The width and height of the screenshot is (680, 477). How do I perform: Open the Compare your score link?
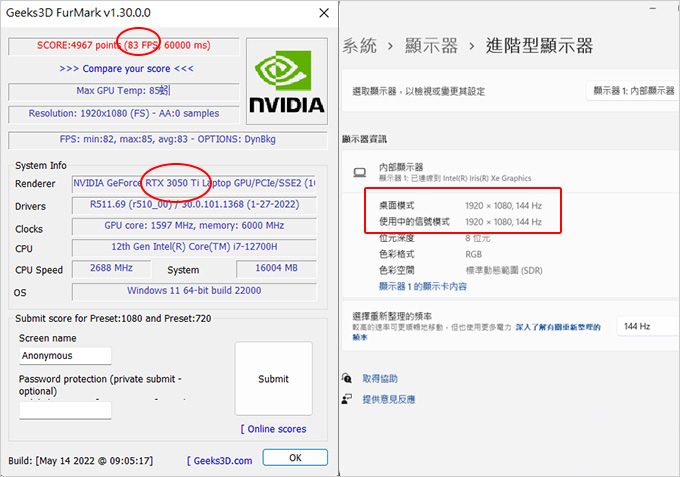click(x=126, y=69)
